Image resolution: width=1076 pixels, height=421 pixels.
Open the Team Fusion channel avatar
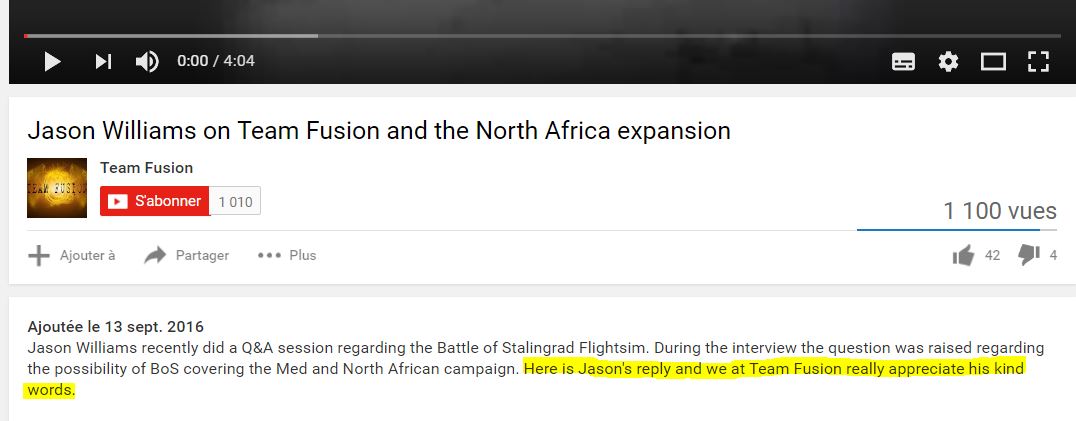(x=57, y=188)
